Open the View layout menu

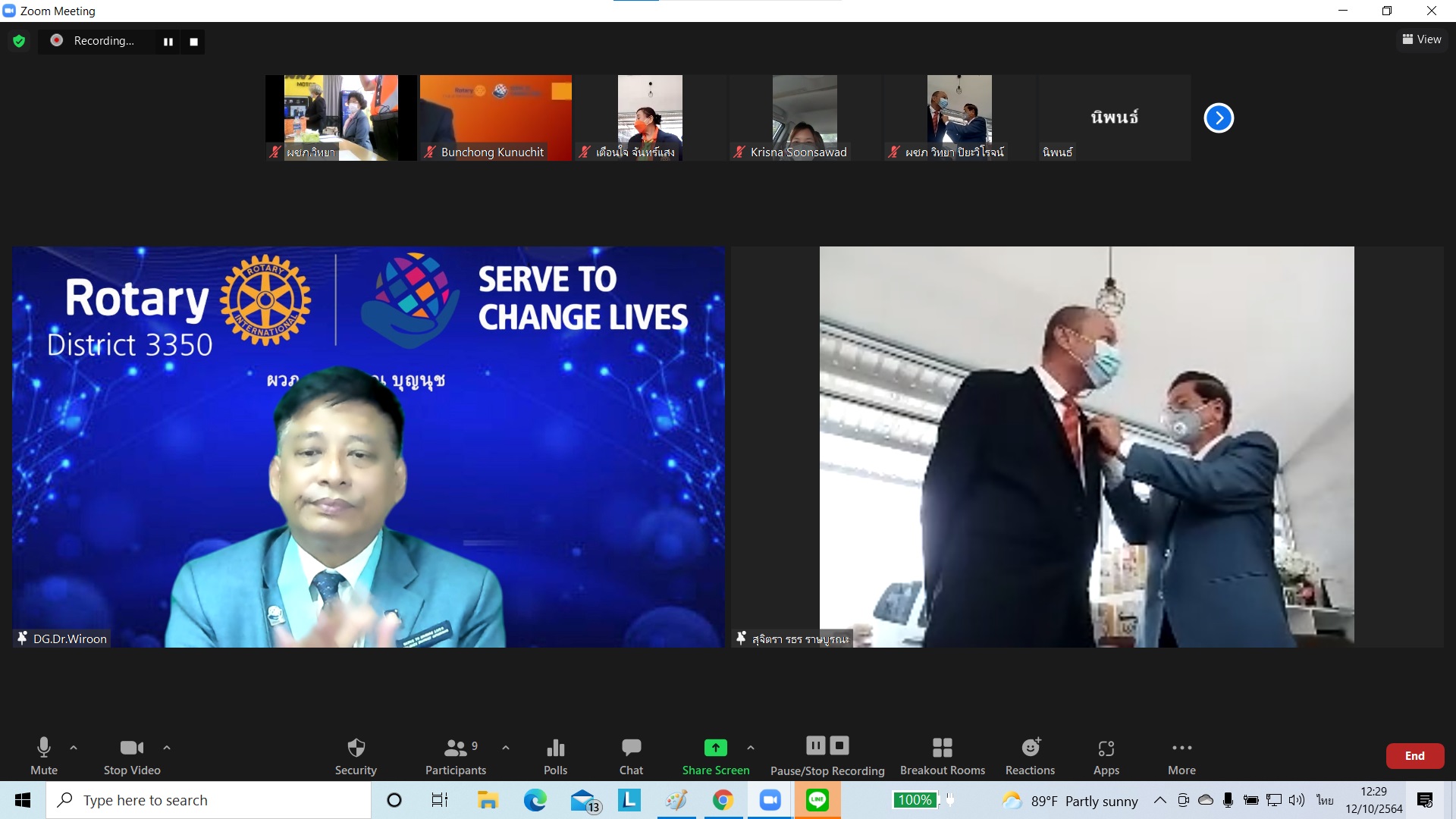pos(1422,39)
